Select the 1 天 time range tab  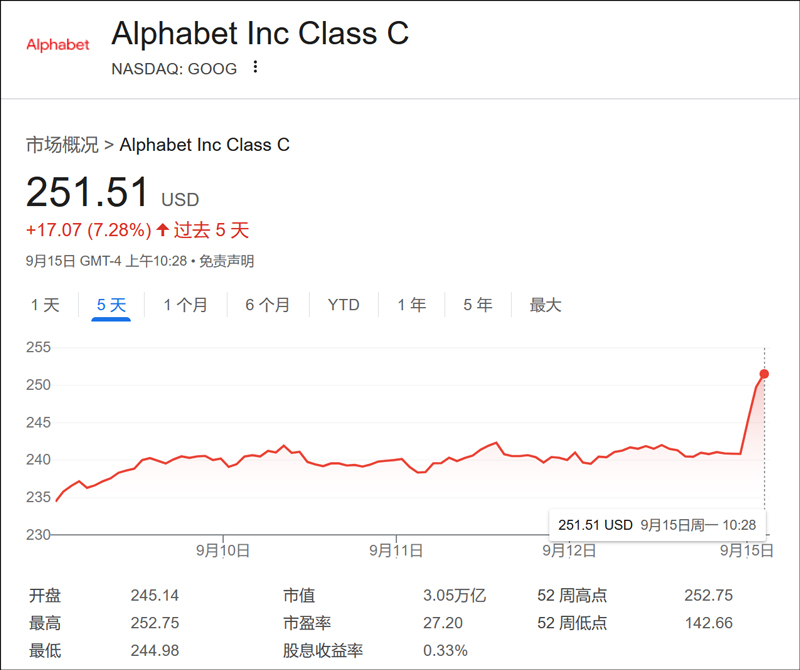[45, 305]
